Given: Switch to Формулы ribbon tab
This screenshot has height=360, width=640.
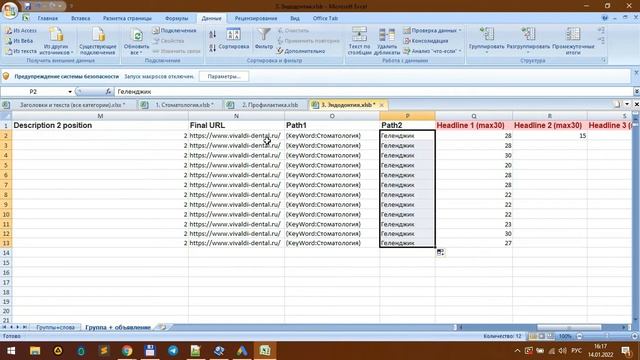Looking at the screenshot, I should [176, 18].
